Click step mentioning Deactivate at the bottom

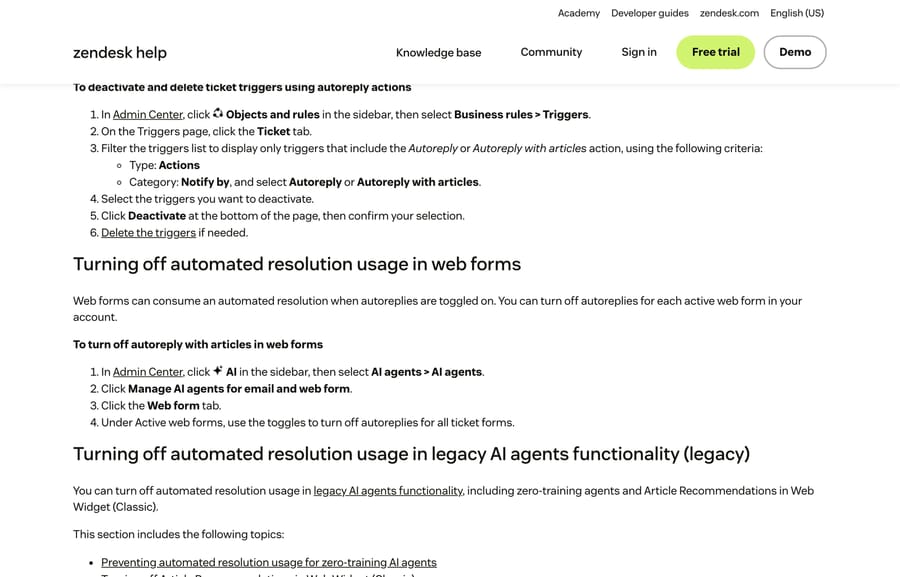(283, 216)
